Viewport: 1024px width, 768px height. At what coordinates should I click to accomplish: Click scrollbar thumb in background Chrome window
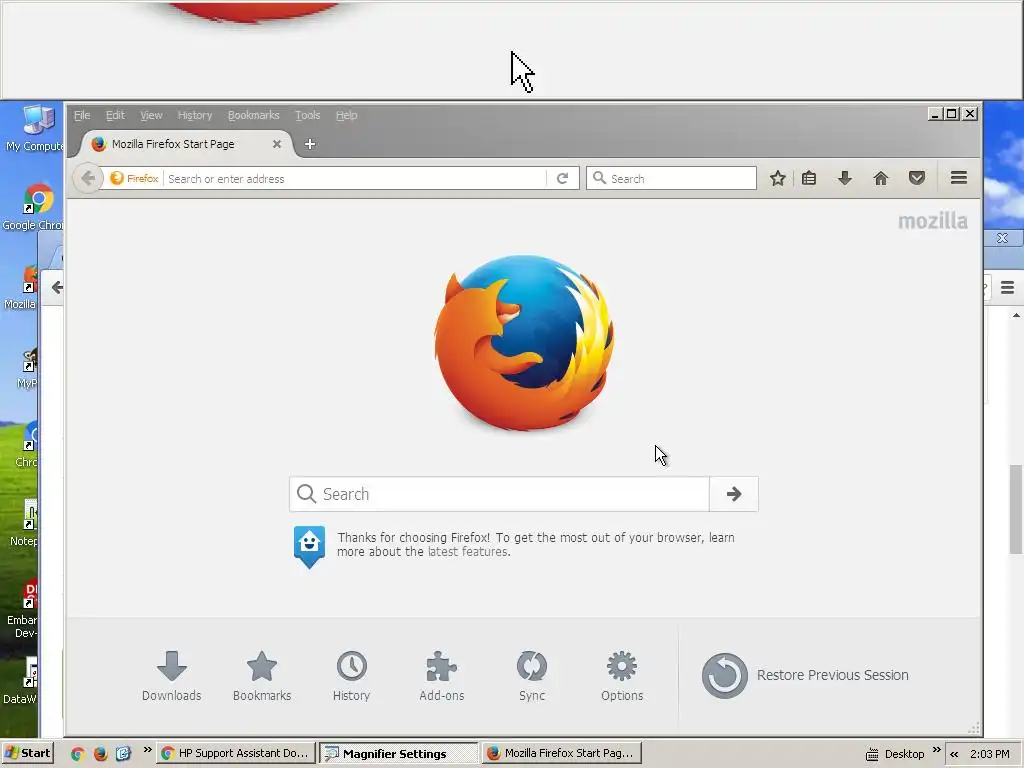(x=1016, y=509)
